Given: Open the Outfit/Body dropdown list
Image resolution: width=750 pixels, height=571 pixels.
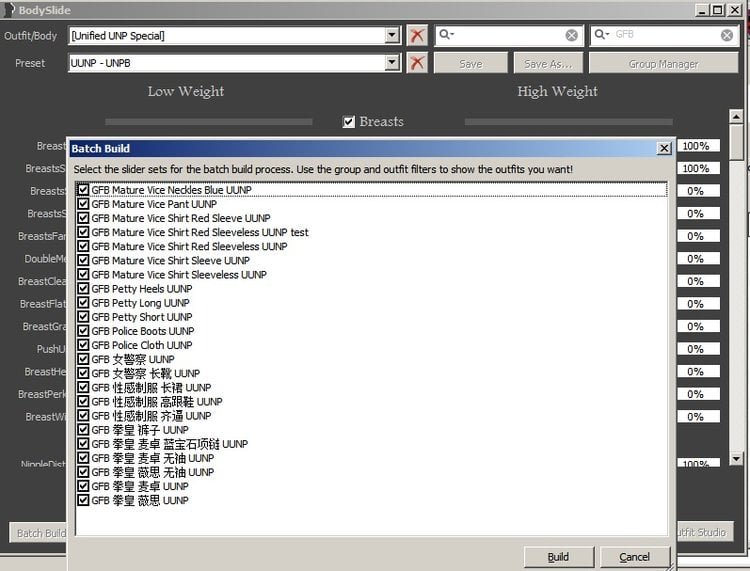Looking at the screenshot, I should 392,35.
